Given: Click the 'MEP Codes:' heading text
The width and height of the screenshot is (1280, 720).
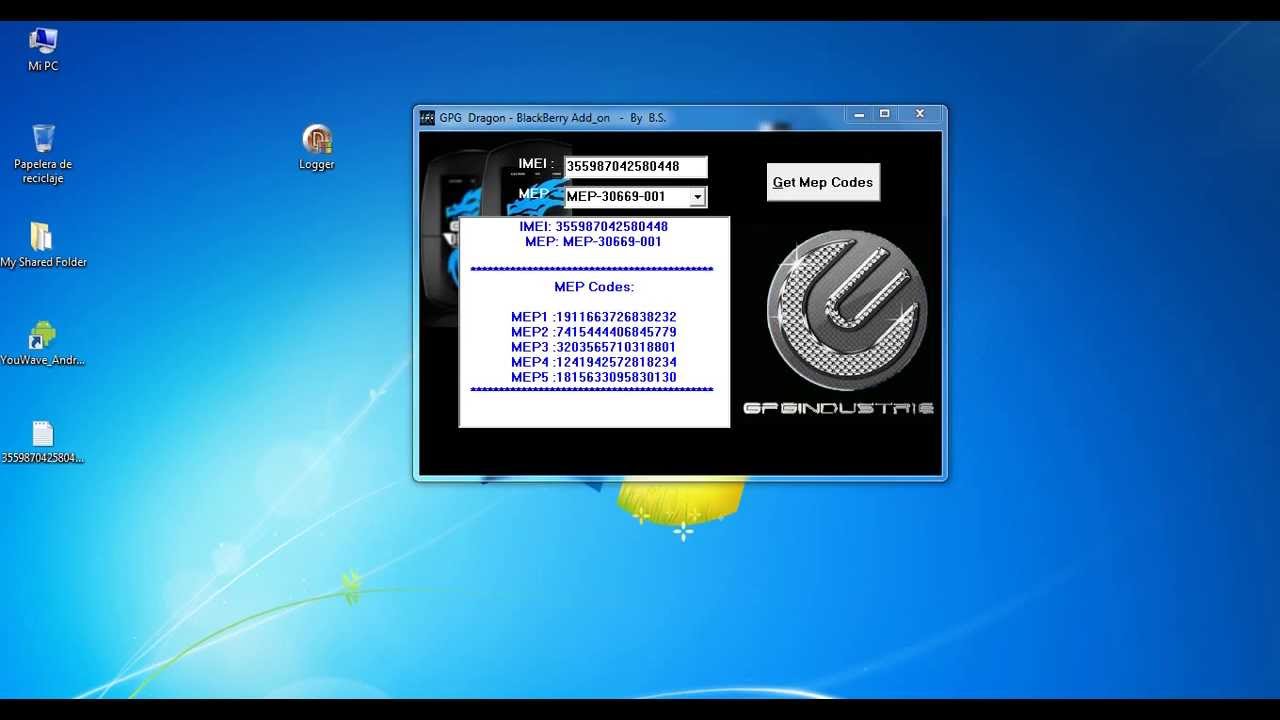Looking at the screenshot, I should (594, 287).
